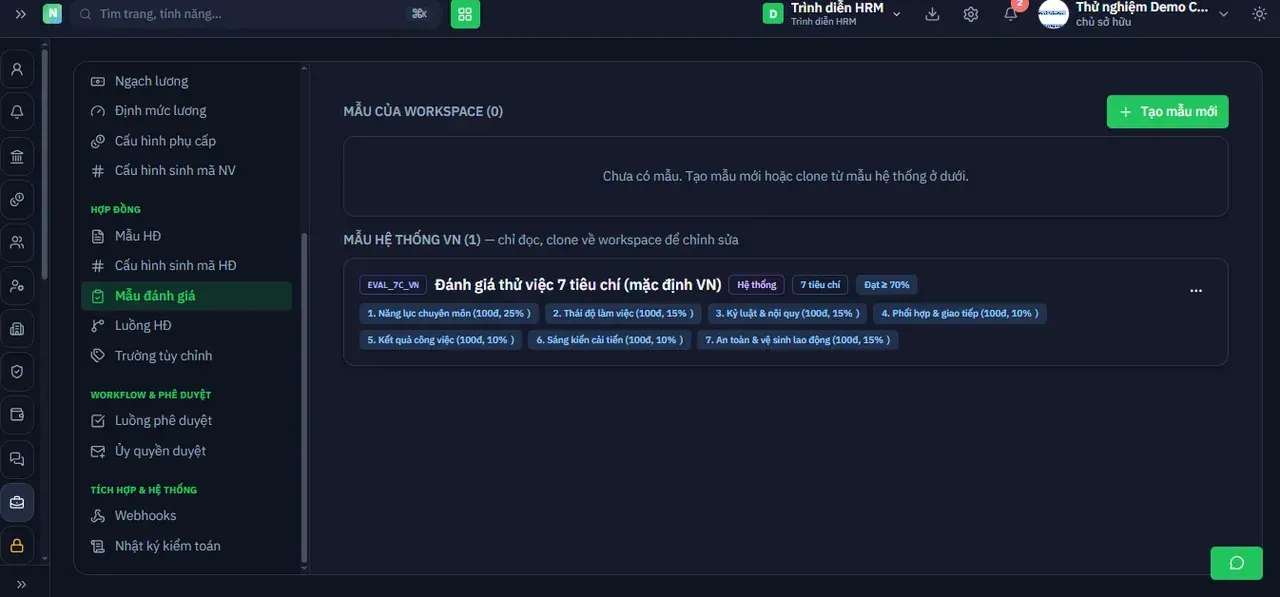Navigate to Luồng phê duyệt
This screenshot has height=597, width=1280.
[187, 421]
